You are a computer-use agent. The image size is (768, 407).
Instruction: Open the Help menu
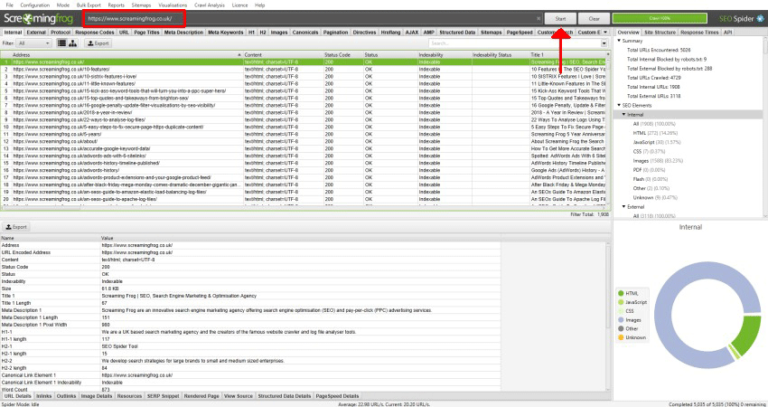pyautogui.click(x=260, y=5)
